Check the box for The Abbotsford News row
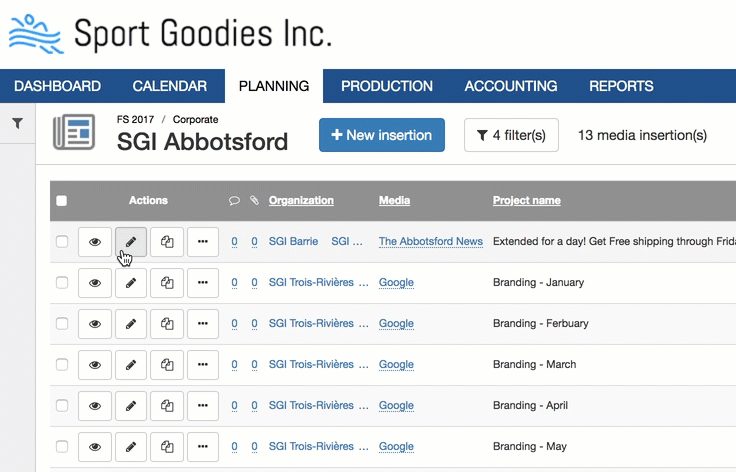This screenshot has height=472, width=736. tap(62, 242)
